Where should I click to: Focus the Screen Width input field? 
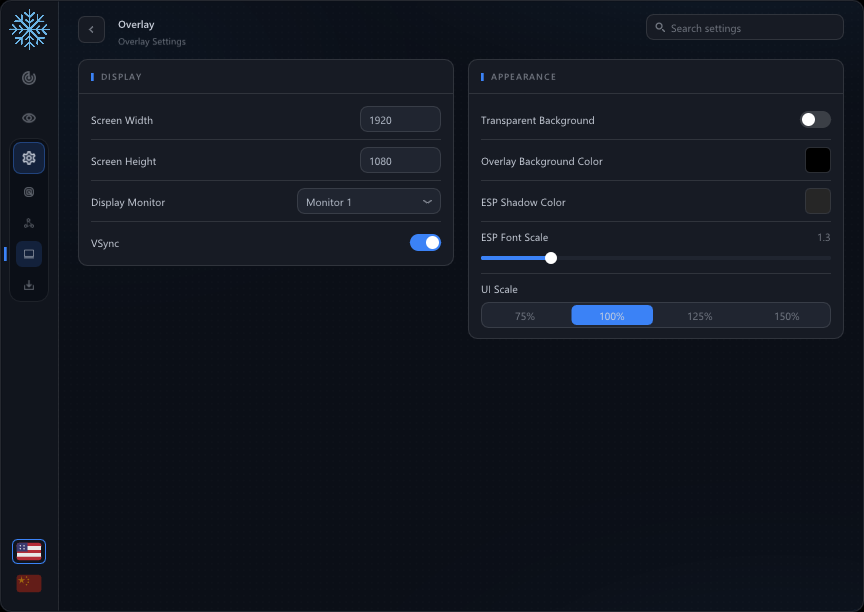pos(401,120)
